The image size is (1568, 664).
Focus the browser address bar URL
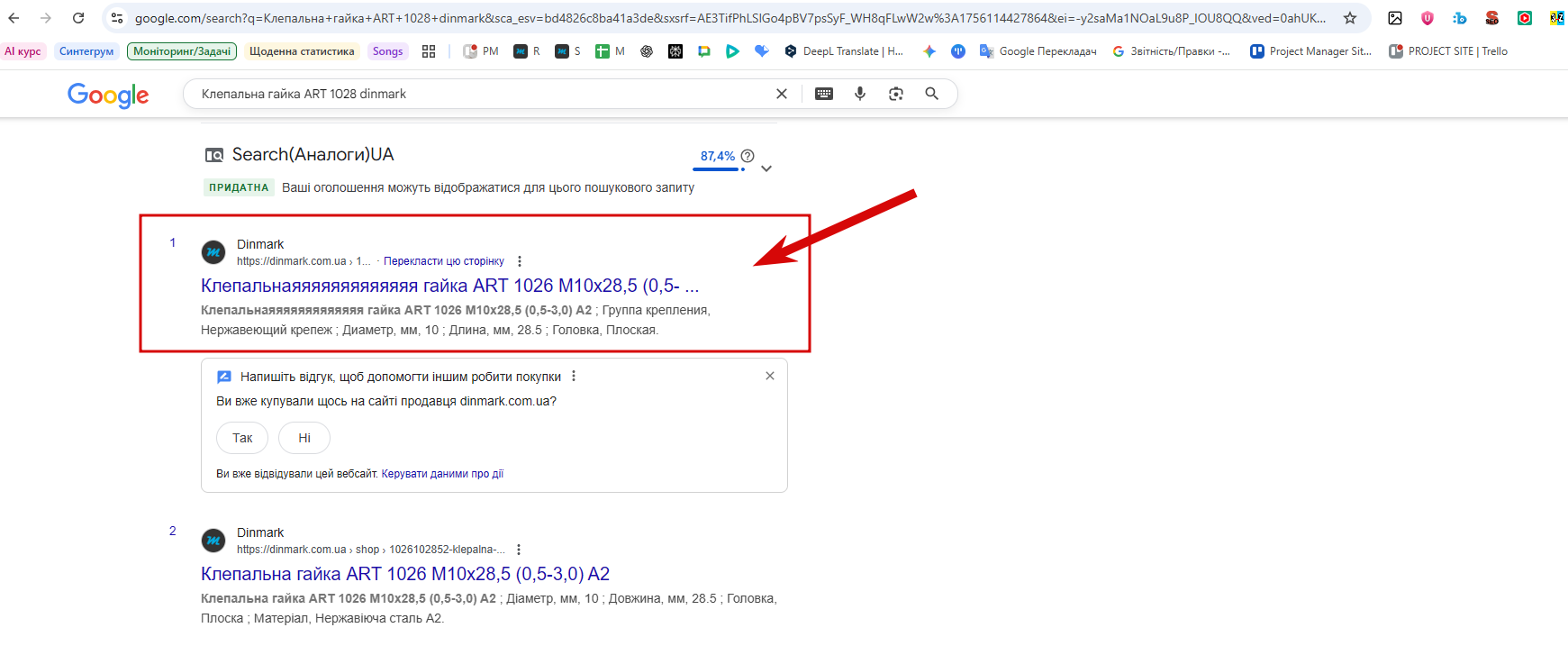[730, 18]
